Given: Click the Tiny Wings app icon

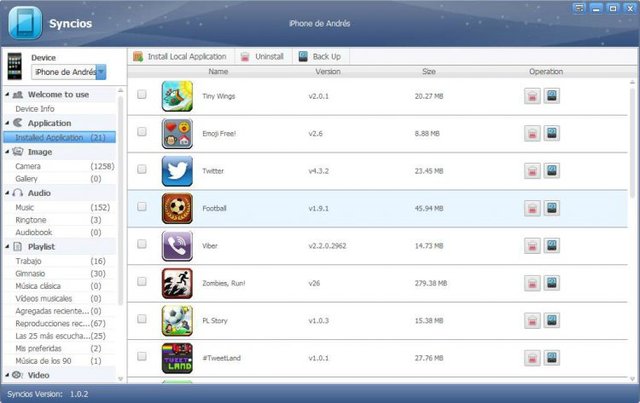Looking at the screenshot, I should coord(177,96).
